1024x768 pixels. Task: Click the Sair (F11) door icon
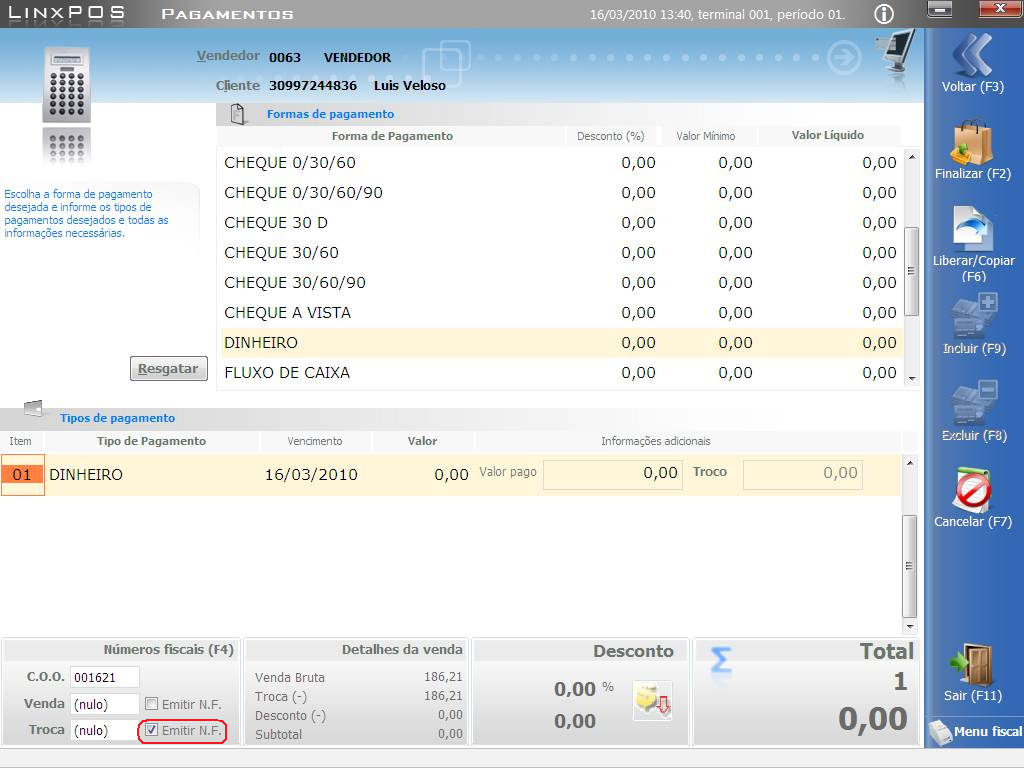pos(972,665)
